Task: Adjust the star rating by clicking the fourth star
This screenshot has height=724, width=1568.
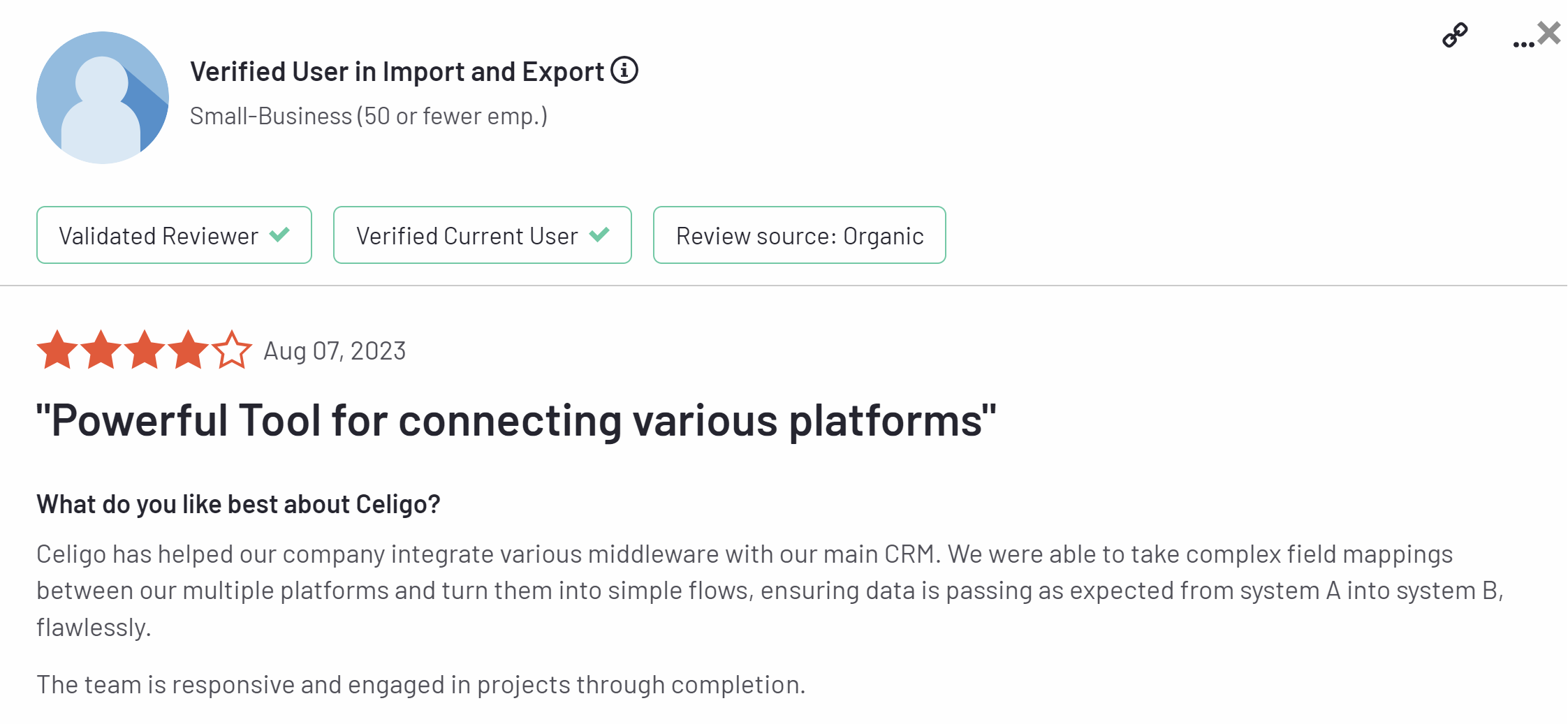Action: point(188,349)
